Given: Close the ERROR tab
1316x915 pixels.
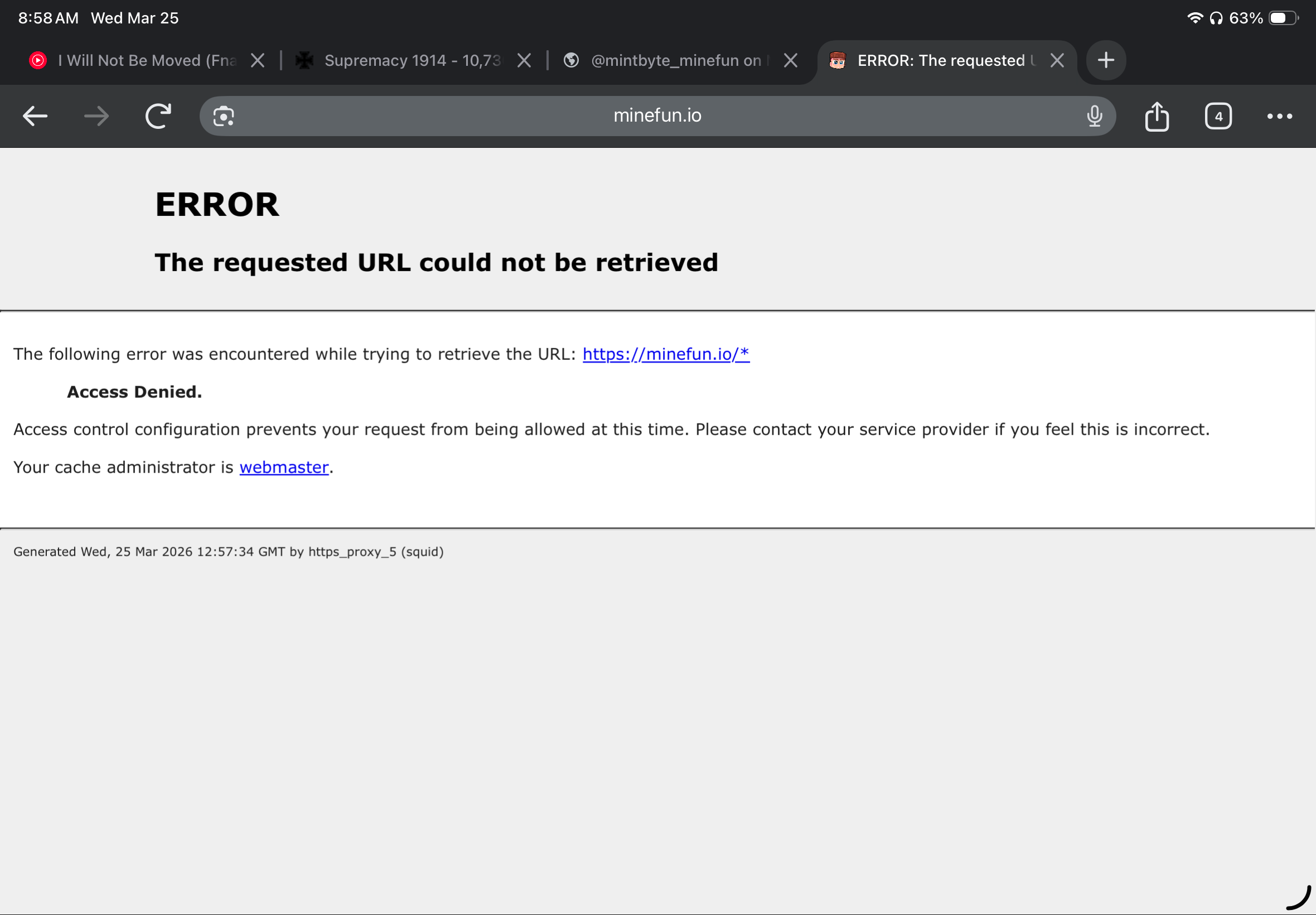Looking at the screenshot, I should 1057,60.
